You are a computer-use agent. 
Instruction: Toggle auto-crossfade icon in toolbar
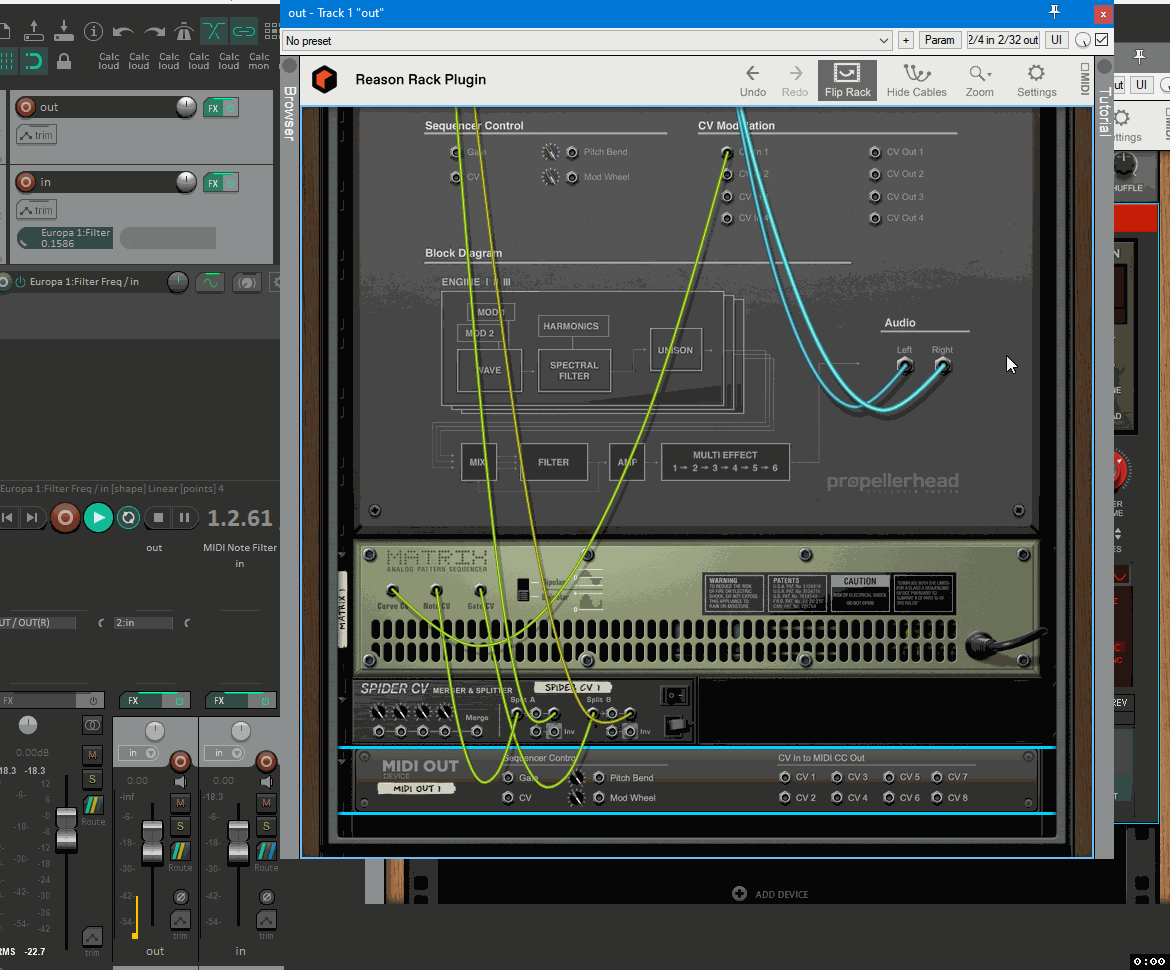click(x=213, y=31)
